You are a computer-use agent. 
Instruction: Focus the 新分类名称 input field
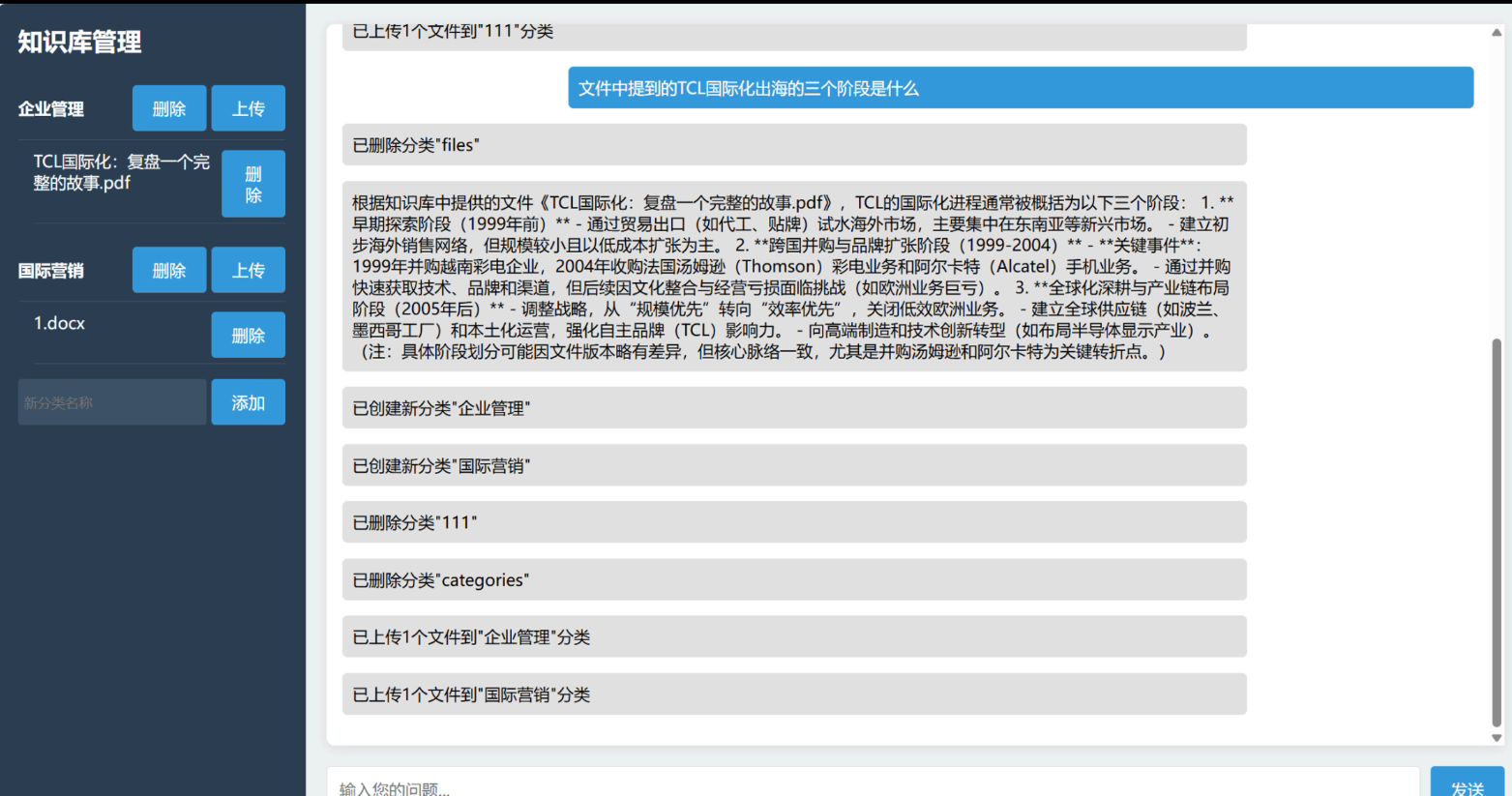coord(112,402)
